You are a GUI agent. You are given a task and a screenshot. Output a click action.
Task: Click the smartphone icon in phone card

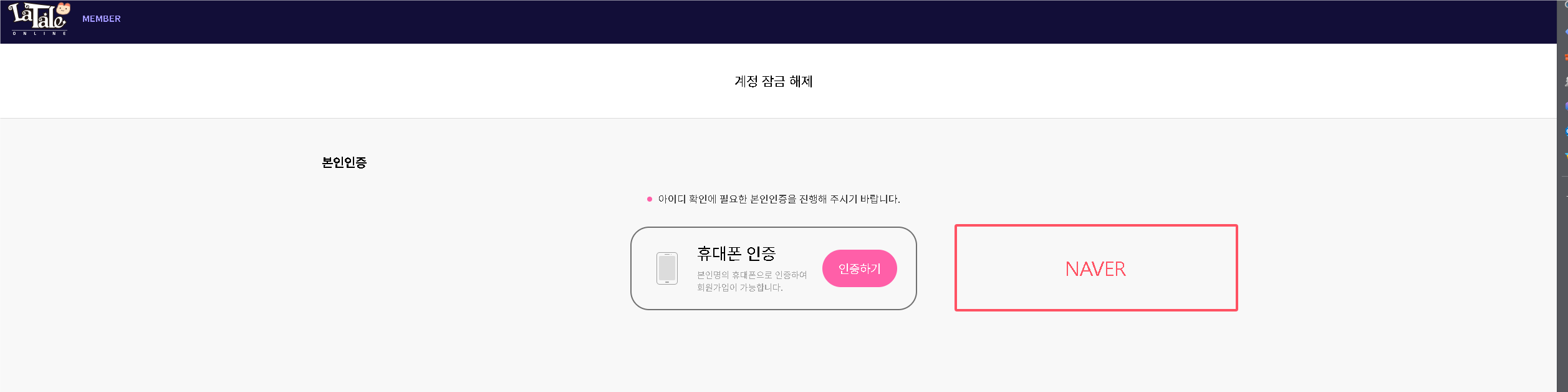coord(666,268)
